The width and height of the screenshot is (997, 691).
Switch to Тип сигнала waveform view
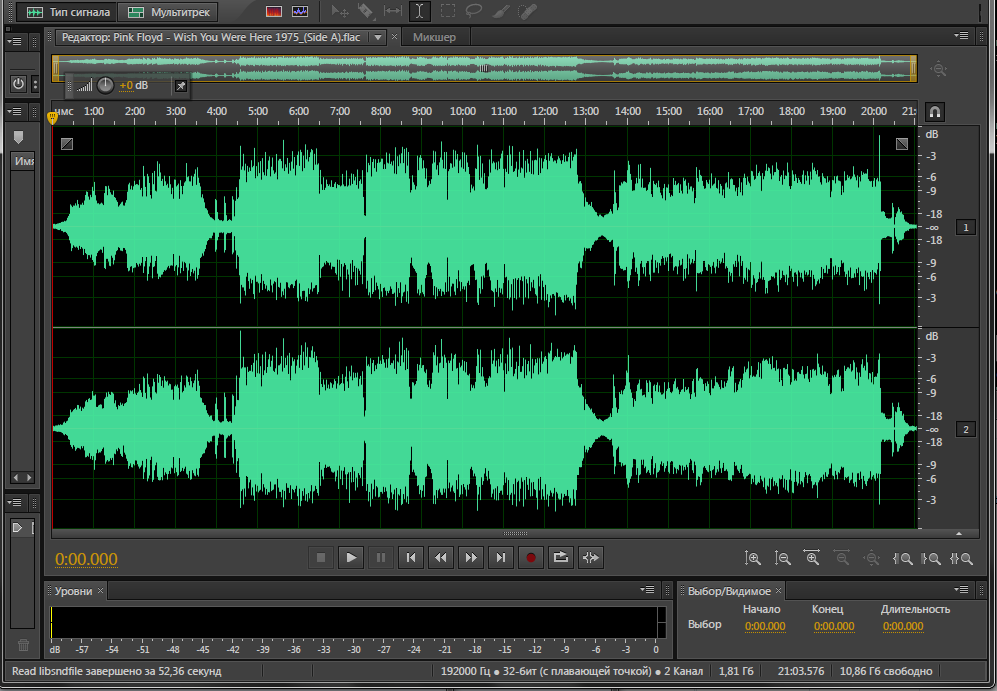pos(68,12)
